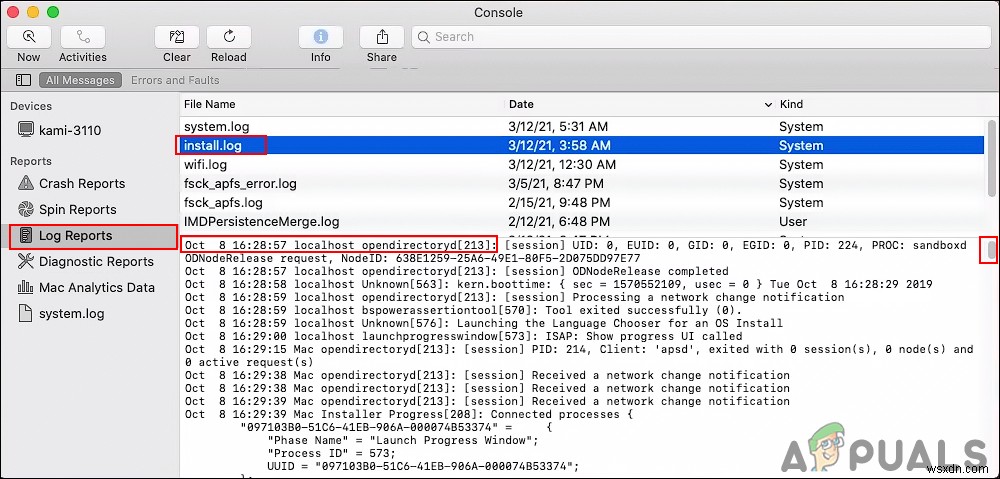This screenshot has height=479, width=1000.
Task: Switch to All Messages filter
Action: pyautogui.click(x=80, y=80)
